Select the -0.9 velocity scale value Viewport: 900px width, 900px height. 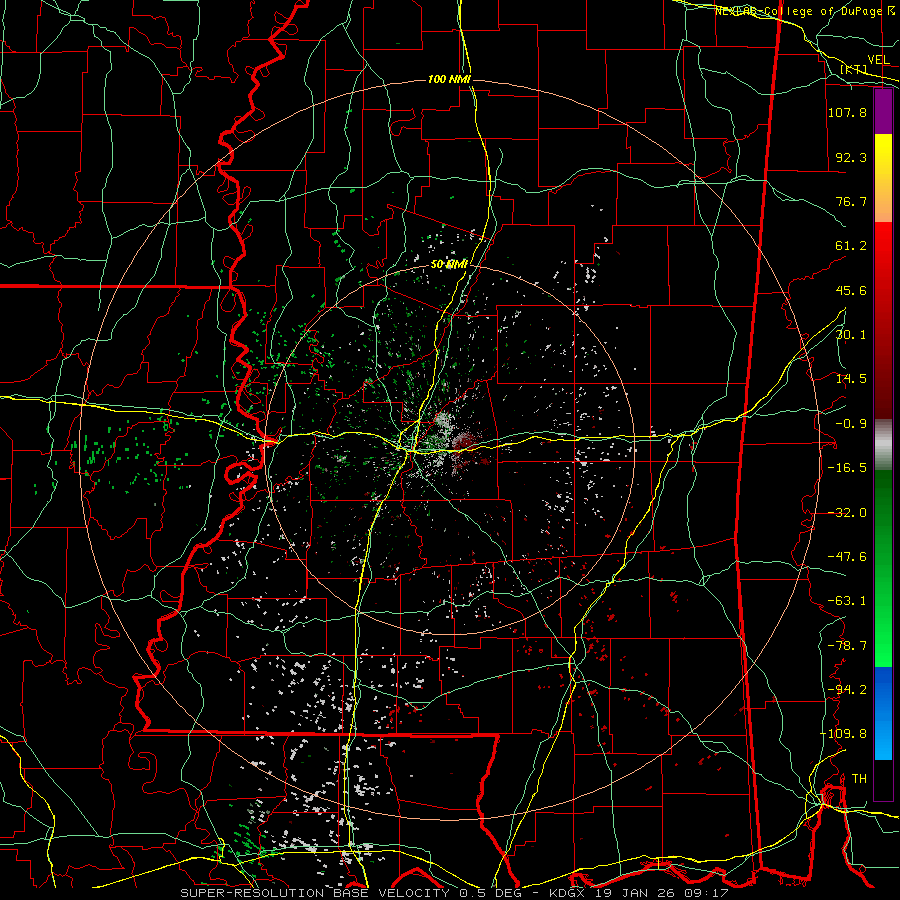(851, 424)
